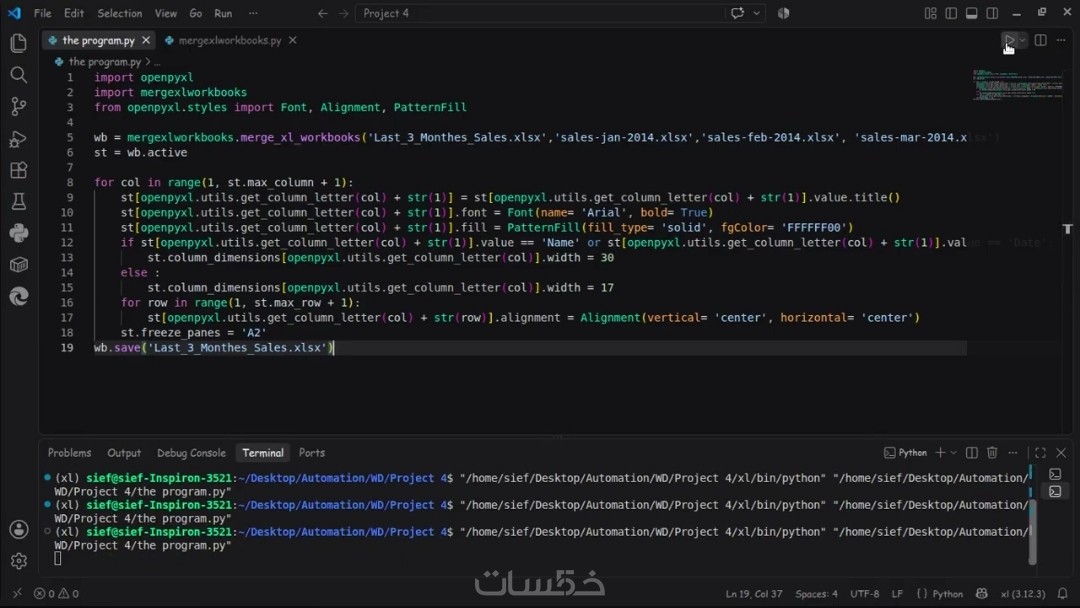
Task: Open the Search view in activity bar
Action: [x=19, y=74]
